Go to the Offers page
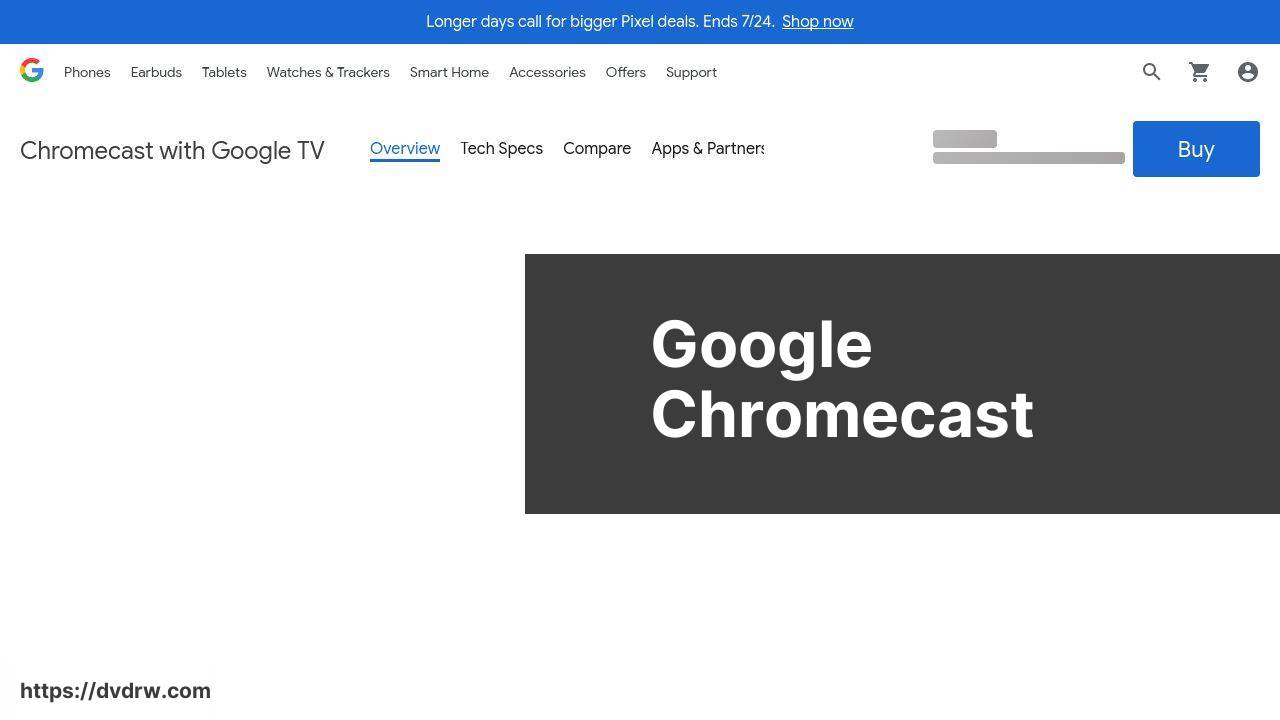 click(x=626, y=72)
